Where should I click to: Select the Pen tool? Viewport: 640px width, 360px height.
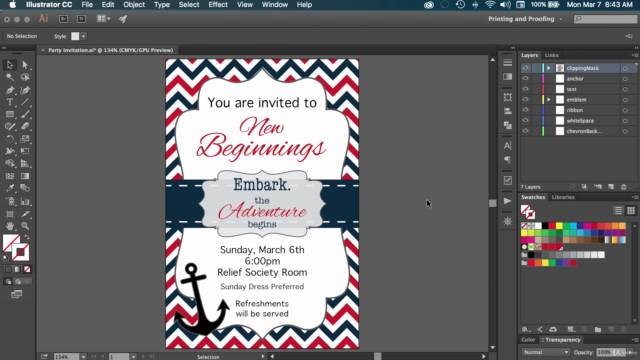10,90
